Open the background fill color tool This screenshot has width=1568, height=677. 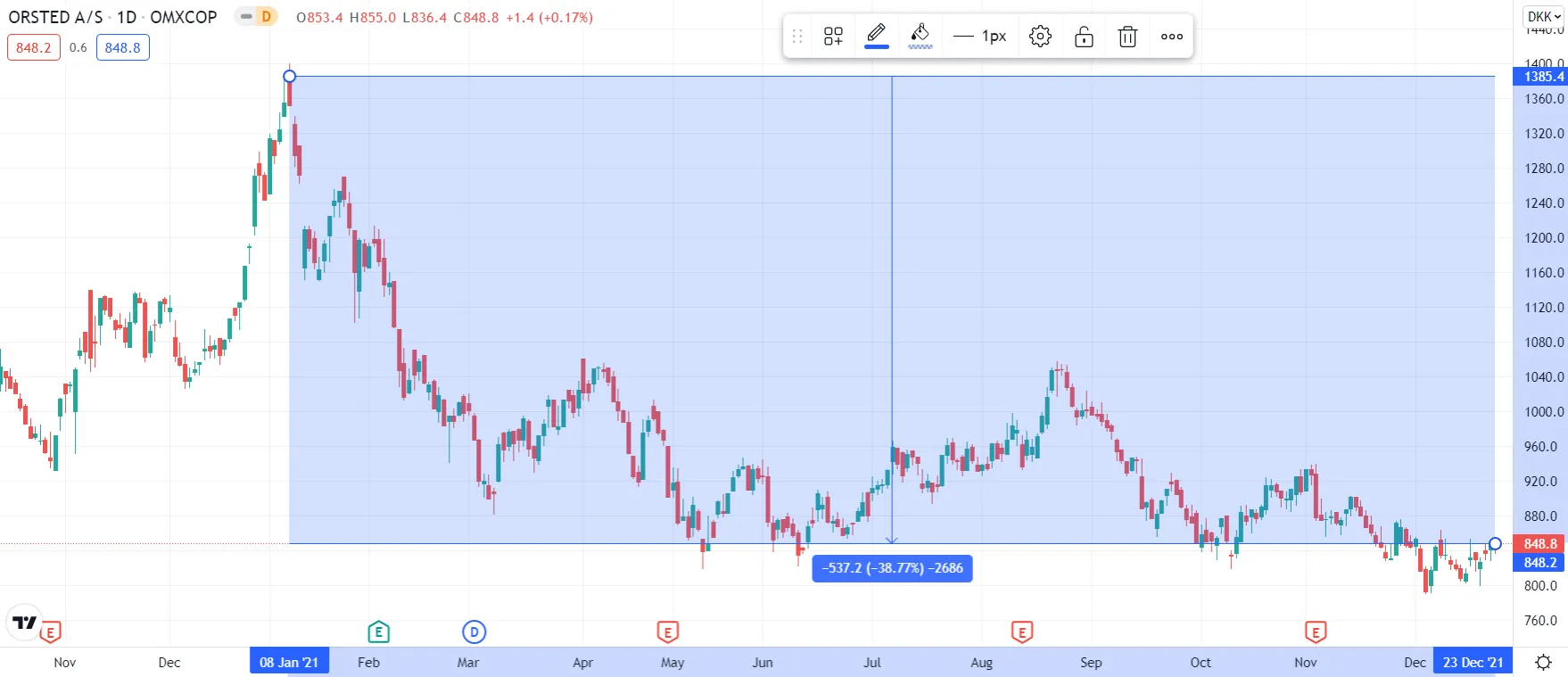click(x=920, y=36)
